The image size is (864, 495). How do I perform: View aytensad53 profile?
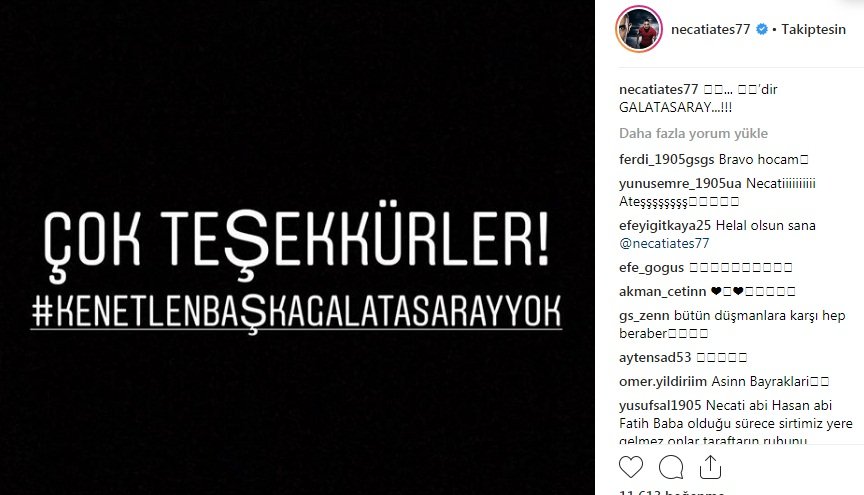tap(655, 358)
